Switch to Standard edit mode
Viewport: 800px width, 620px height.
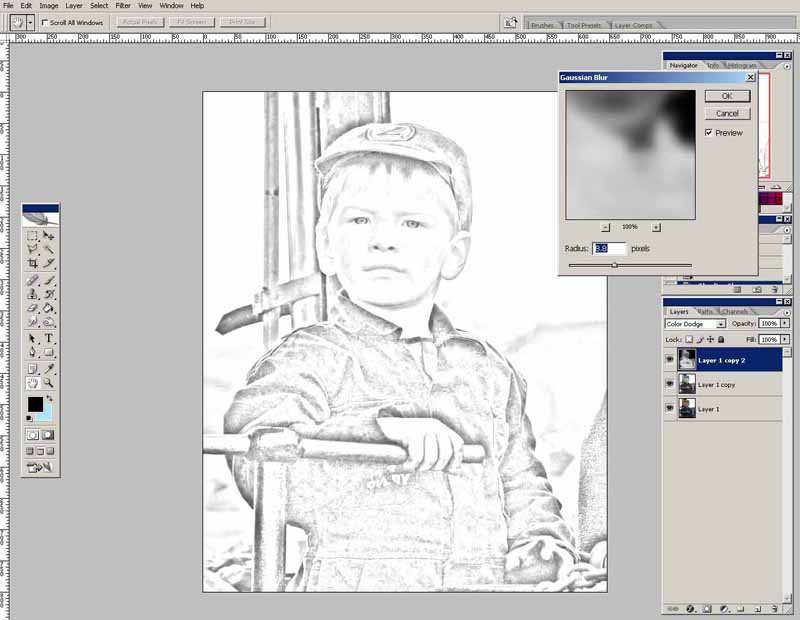click(x=33, y=435)
